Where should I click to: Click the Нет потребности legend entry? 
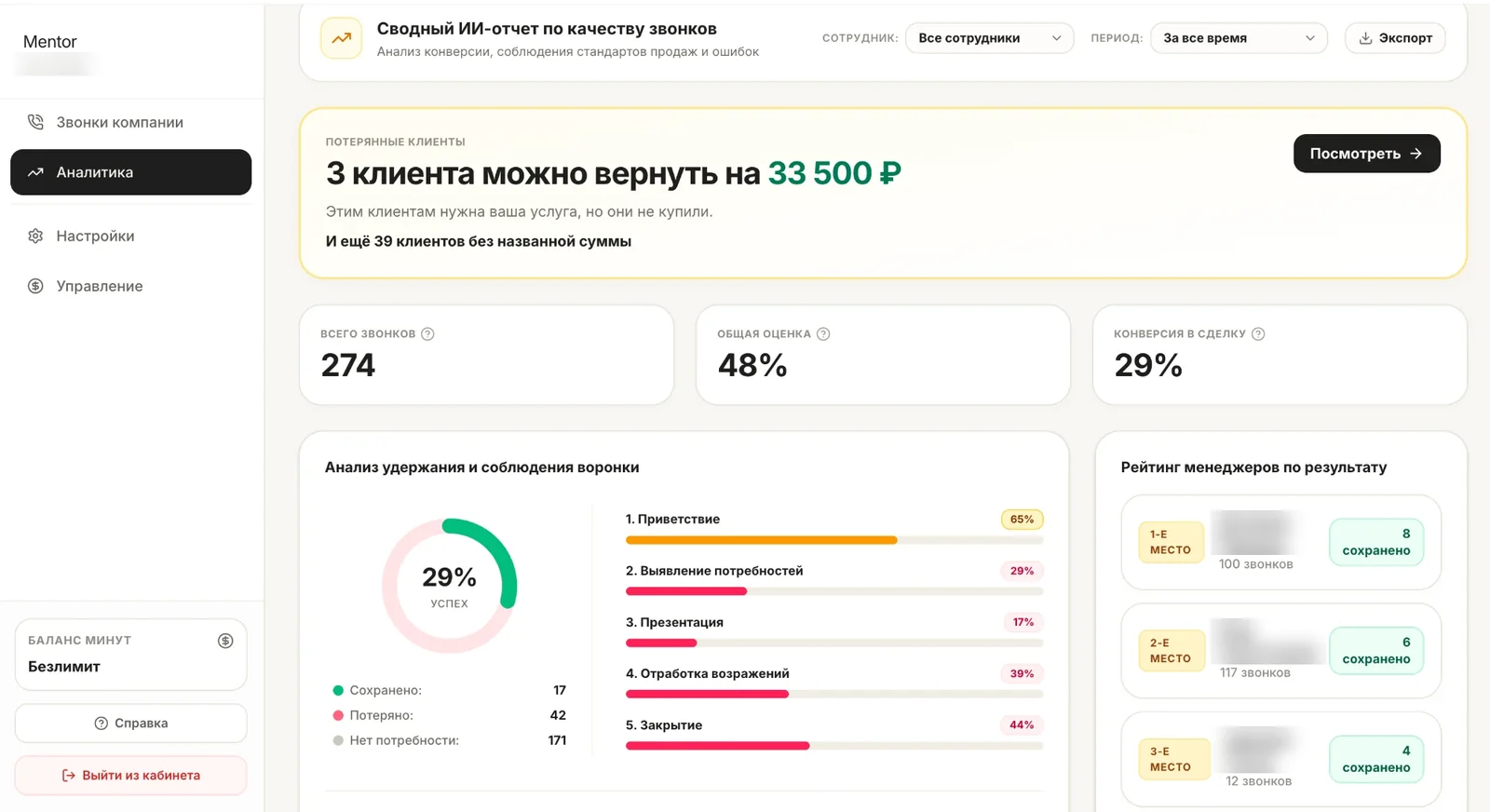(450, 740)
